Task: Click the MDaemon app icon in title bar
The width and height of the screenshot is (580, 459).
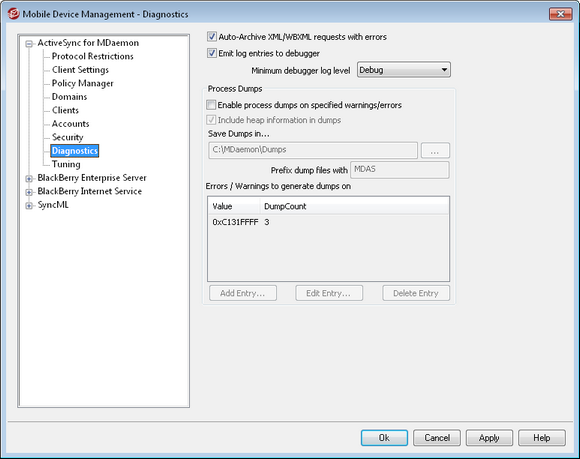Action: click(x=13, y=14)
